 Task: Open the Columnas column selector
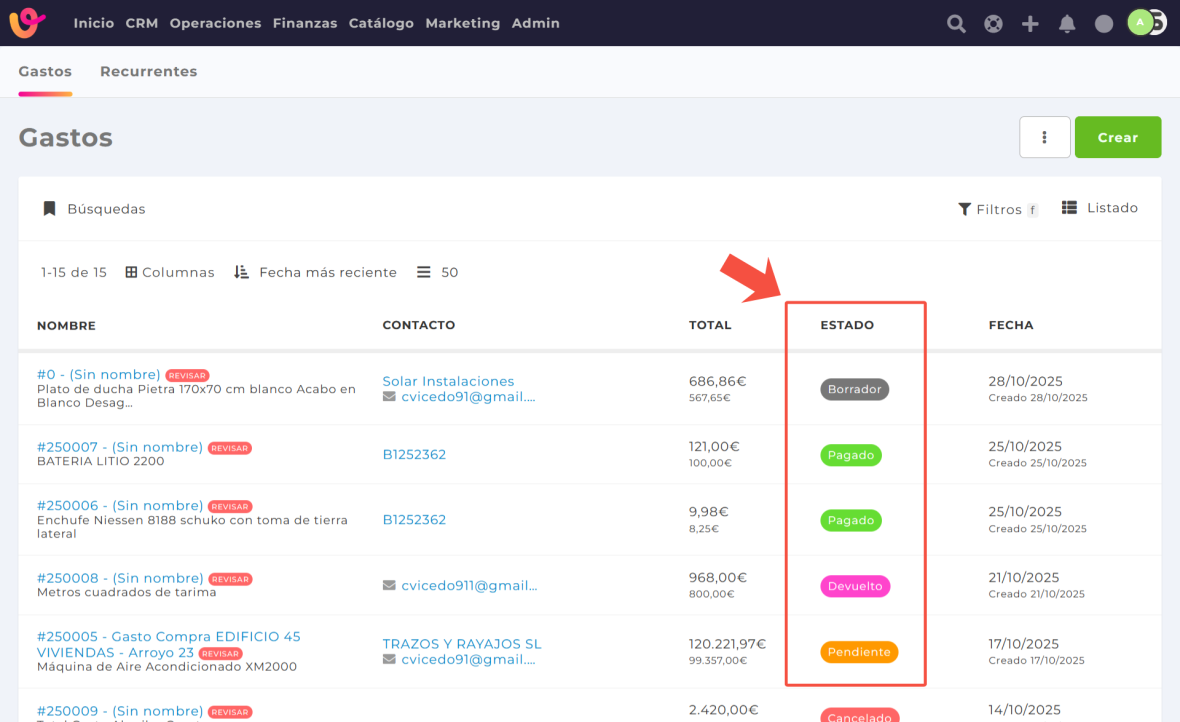pyautogui.click(x=170, y=272)
